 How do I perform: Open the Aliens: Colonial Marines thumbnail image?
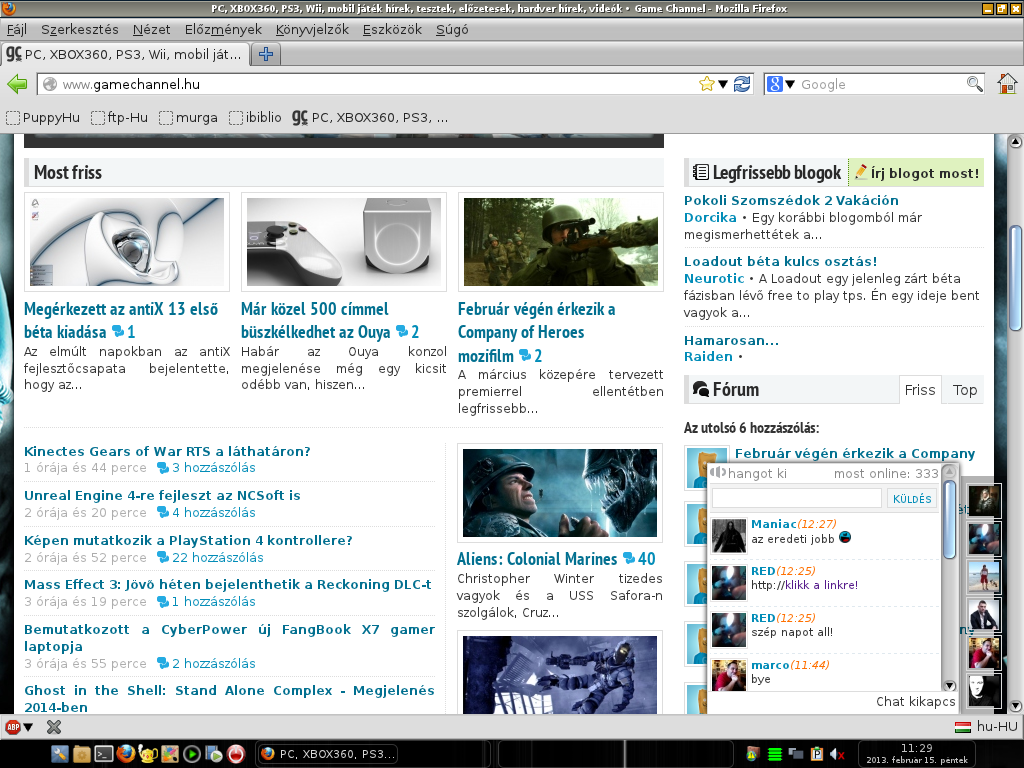pyautogui.click(x=560, y=493)
